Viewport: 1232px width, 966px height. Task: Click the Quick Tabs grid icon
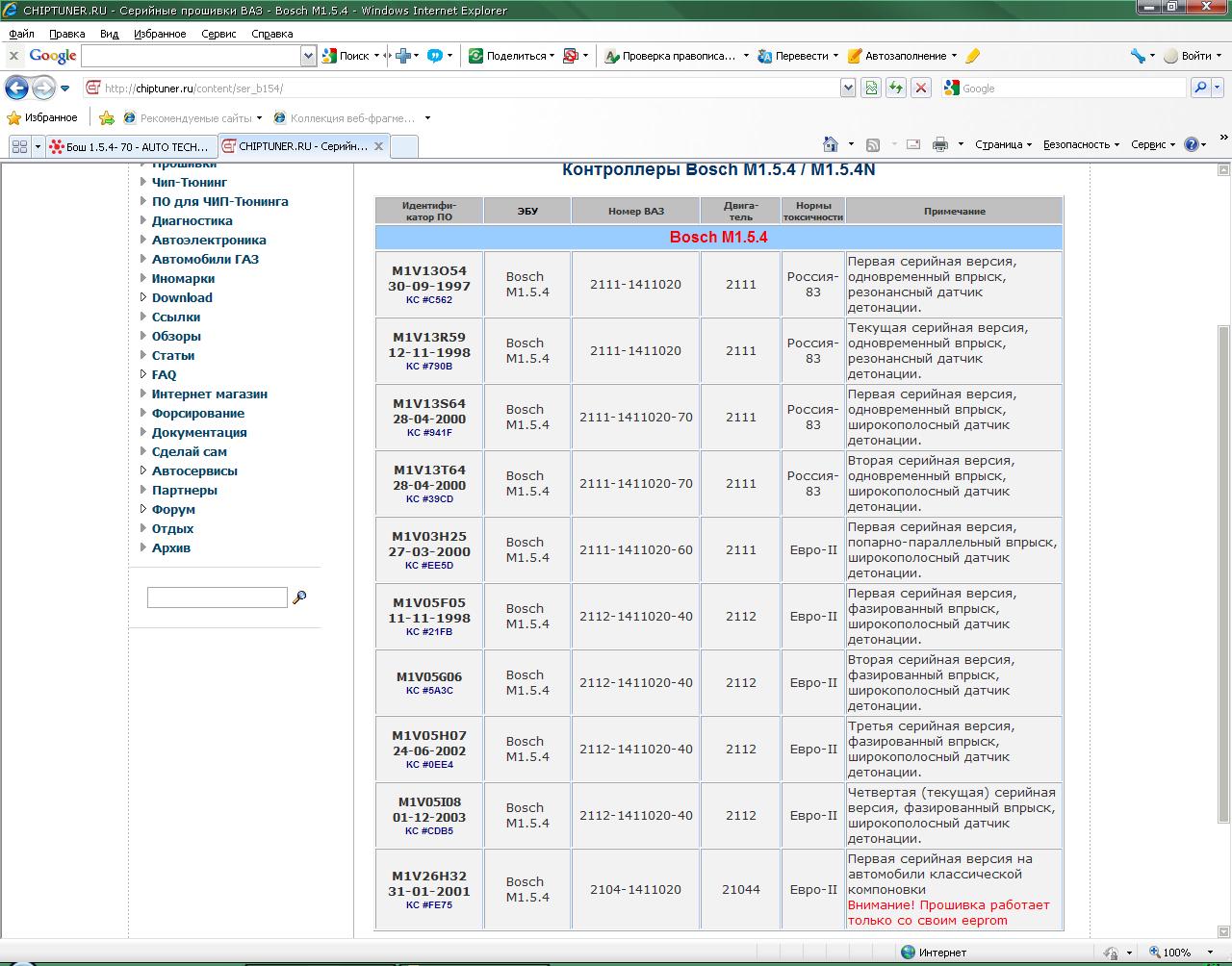19,146
